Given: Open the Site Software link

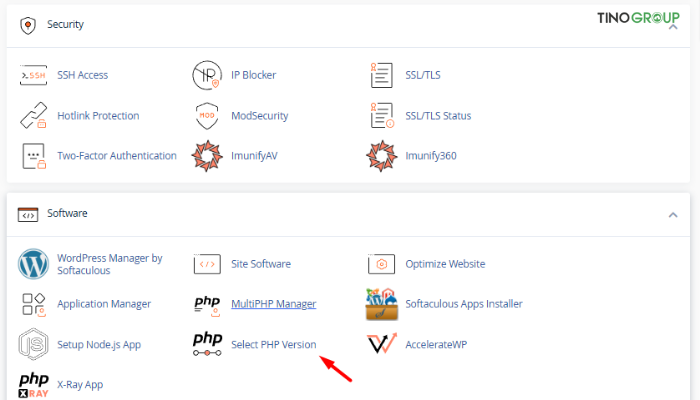Looking at the screenshot, I should 261,264.
